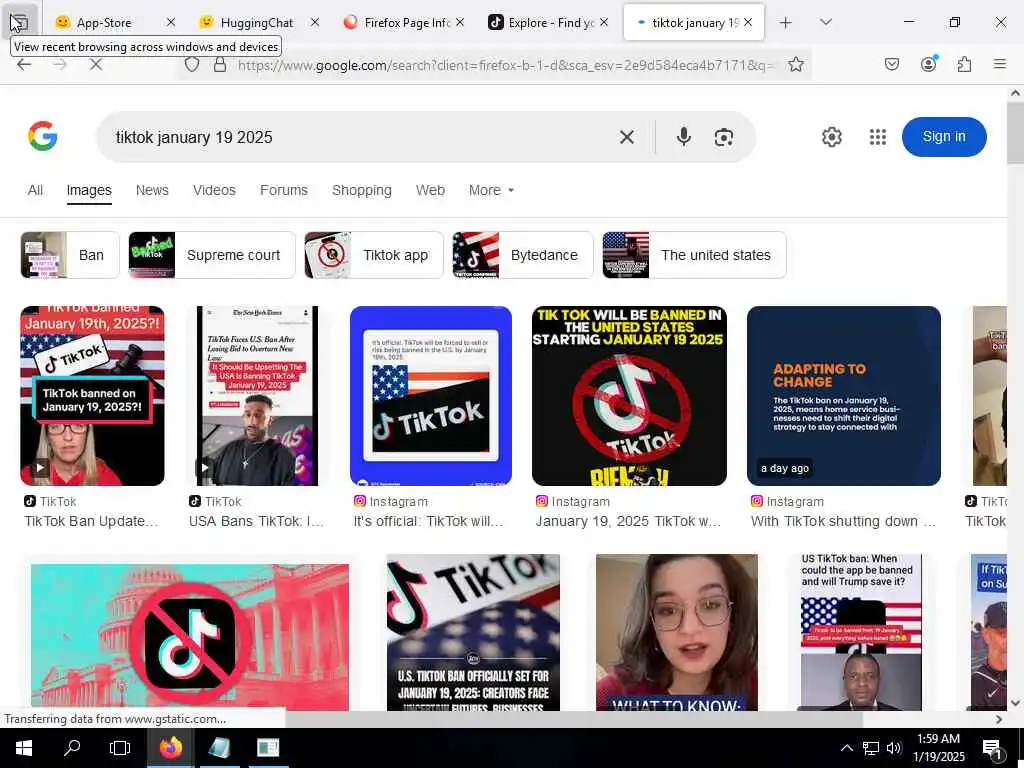Image resolution: width=1024 pixels, height=768 pixels.
Task: Open U.S. TikTok ban officially set image
Action: point(473,632)
